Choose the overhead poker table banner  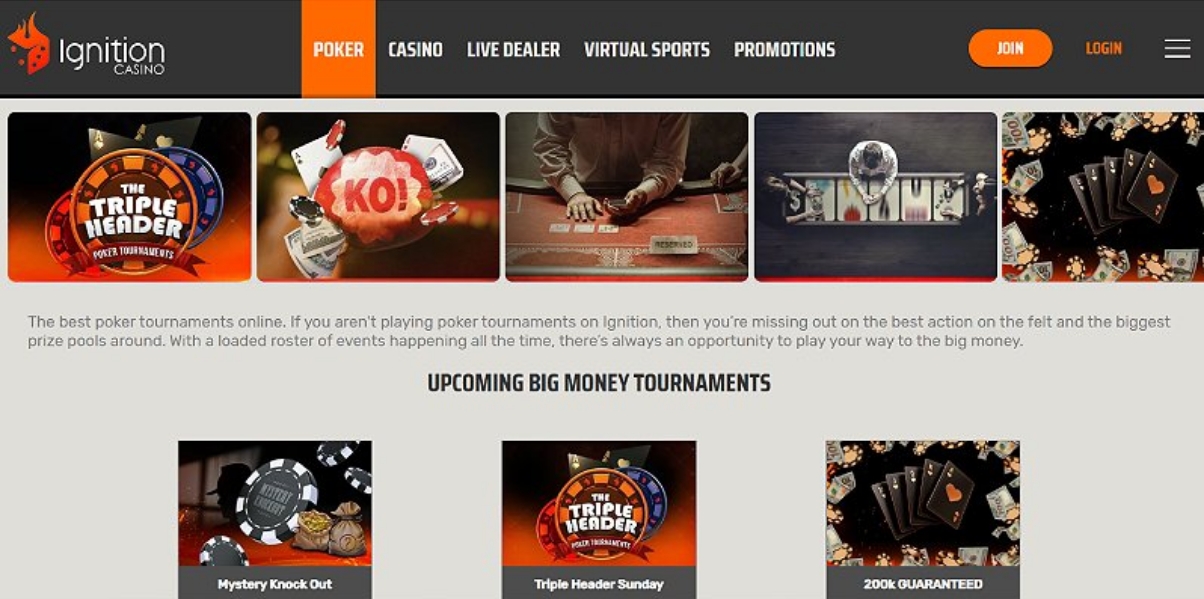pos(876,197)
